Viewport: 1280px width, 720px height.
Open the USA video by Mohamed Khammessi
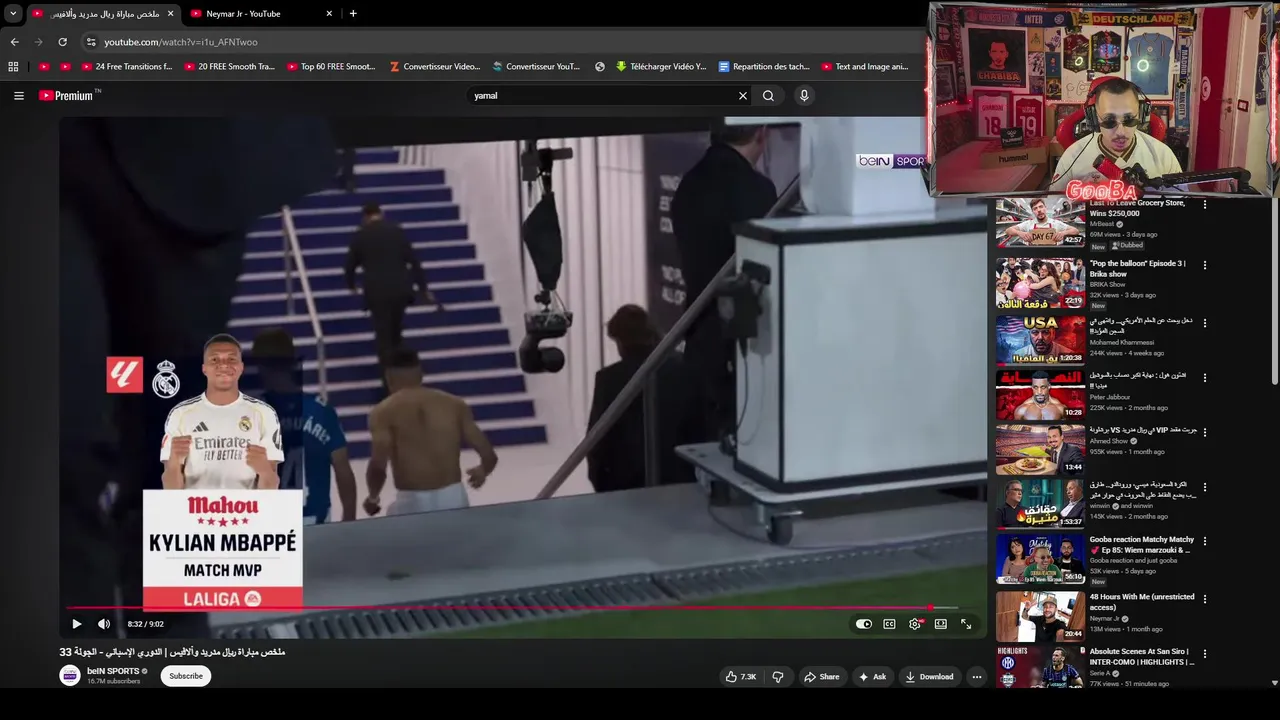point(1040,340)
